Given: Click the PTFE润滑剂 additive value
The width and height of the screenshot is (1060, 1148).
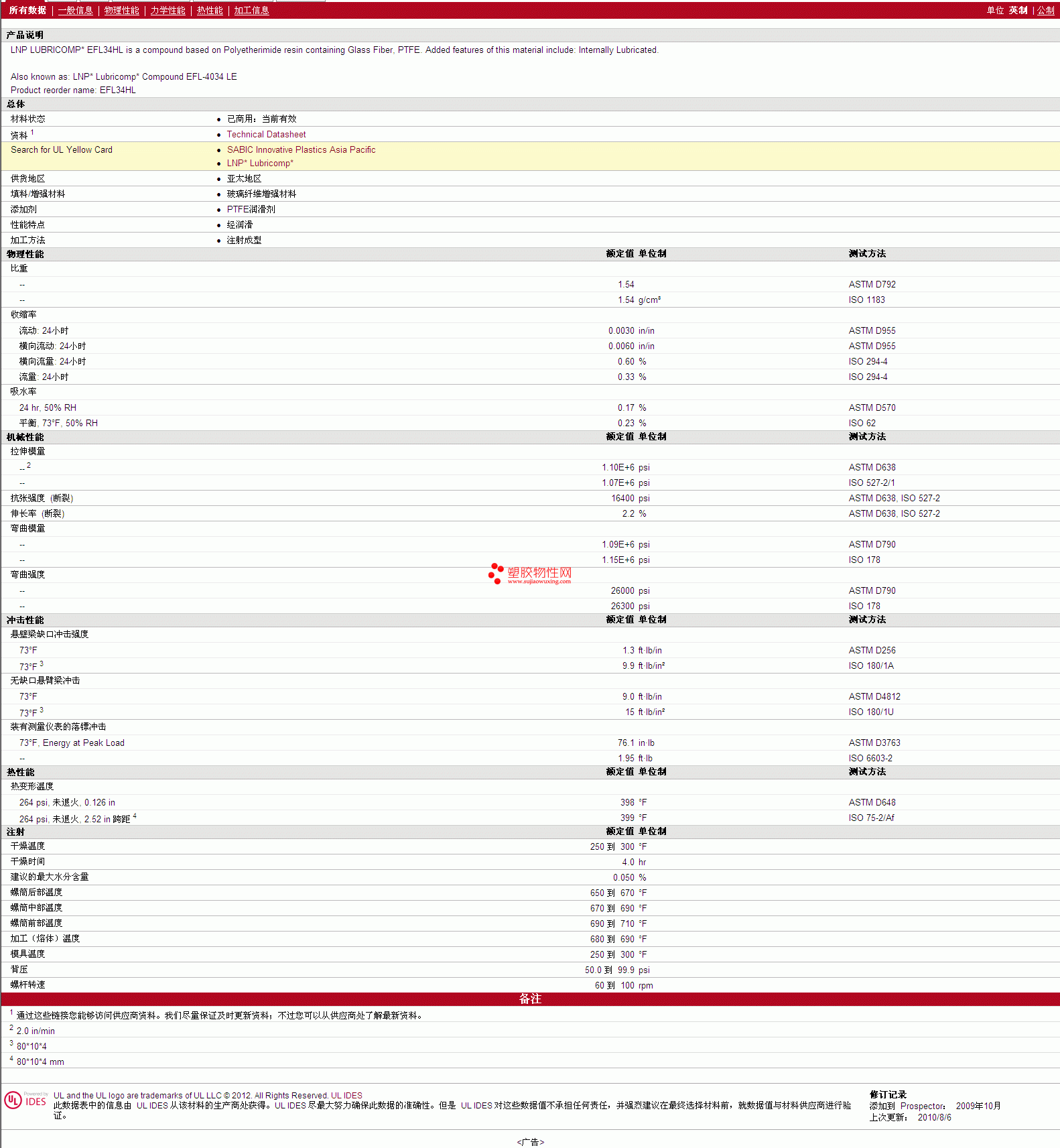Looking at the screenshot, I should pyautogui.click(x=251, y=210).
